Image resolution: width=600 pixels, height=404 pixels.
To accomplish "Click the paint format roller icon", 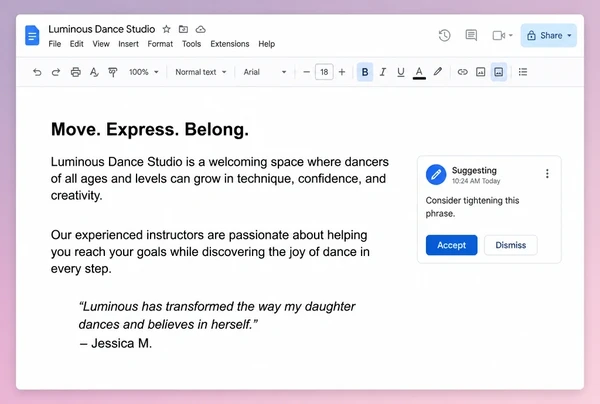I will click(112, 72).
